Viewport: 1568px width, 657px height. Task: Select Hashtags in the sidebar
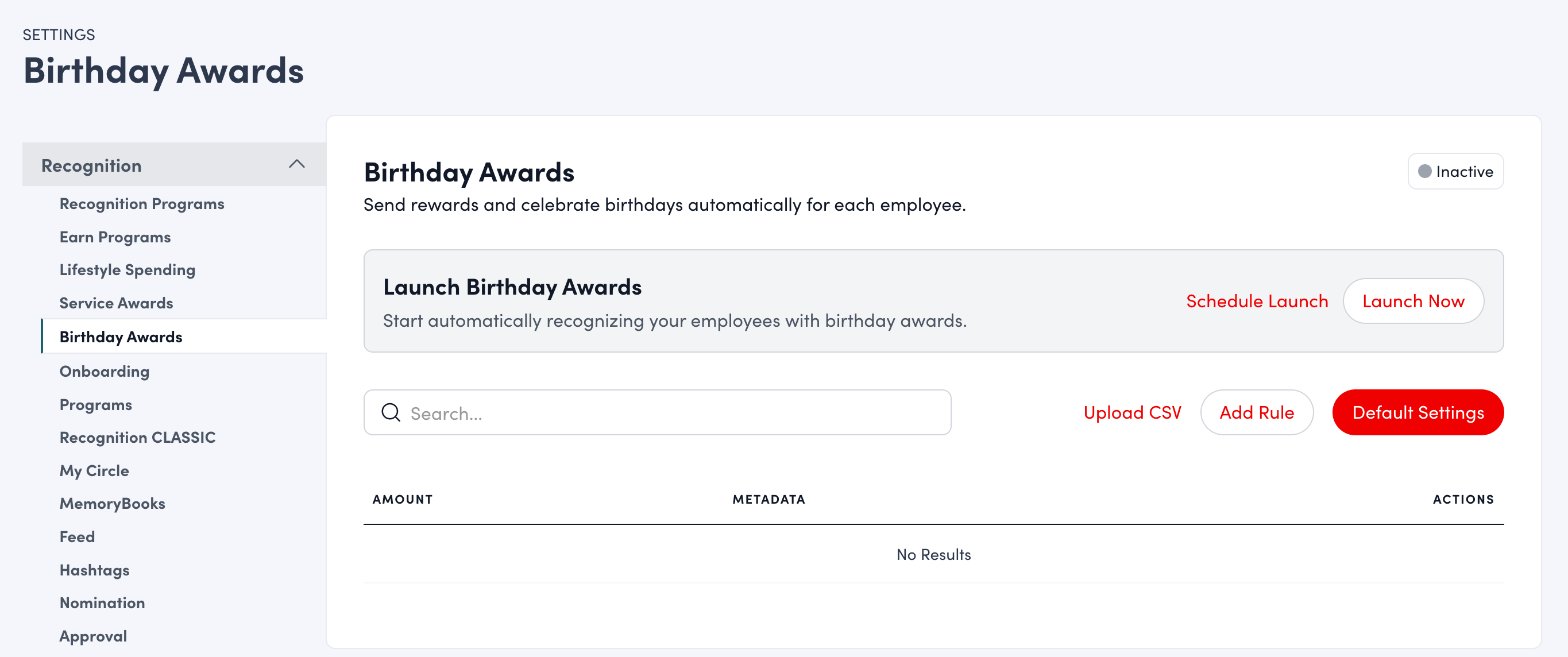tap(94, 570)
